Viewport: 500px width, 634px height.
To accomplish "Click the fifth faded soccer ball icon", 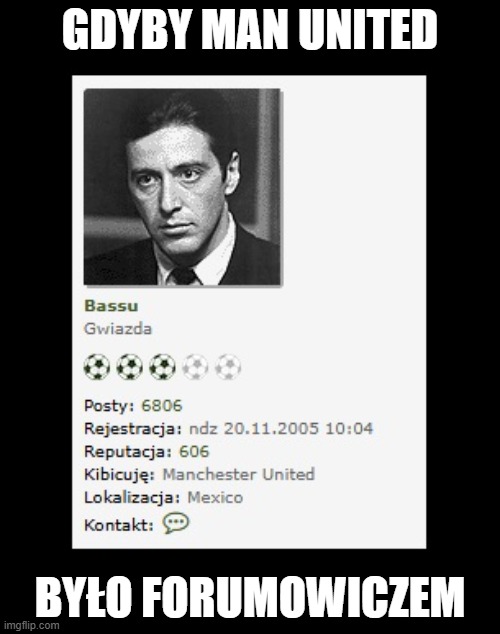I will coord(228,367).
